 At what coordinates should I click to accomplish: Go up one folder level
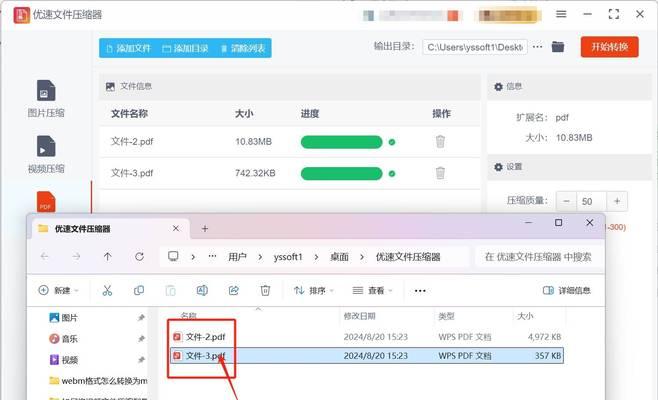click(107, 256)
